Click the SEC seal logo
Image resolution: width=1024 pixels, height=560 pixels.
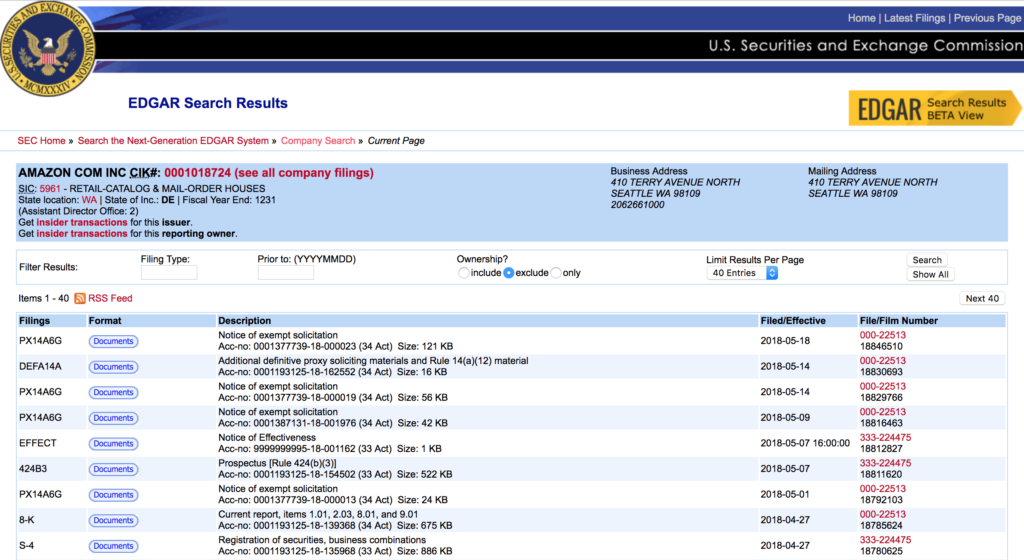coord(48,48)
